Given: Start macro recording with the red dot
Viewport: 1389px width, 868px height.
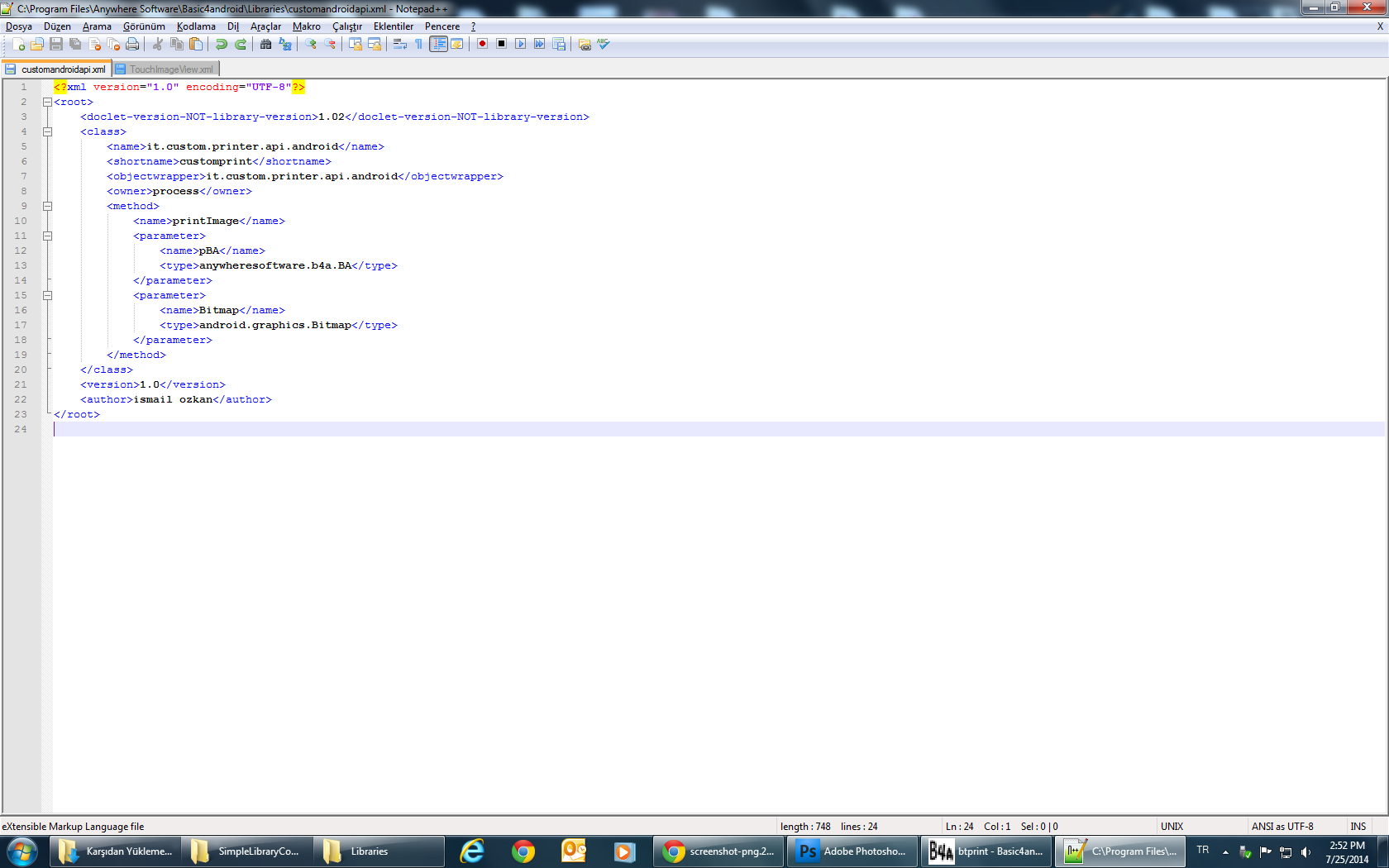Looking at the screenshot, I should 482,44.
